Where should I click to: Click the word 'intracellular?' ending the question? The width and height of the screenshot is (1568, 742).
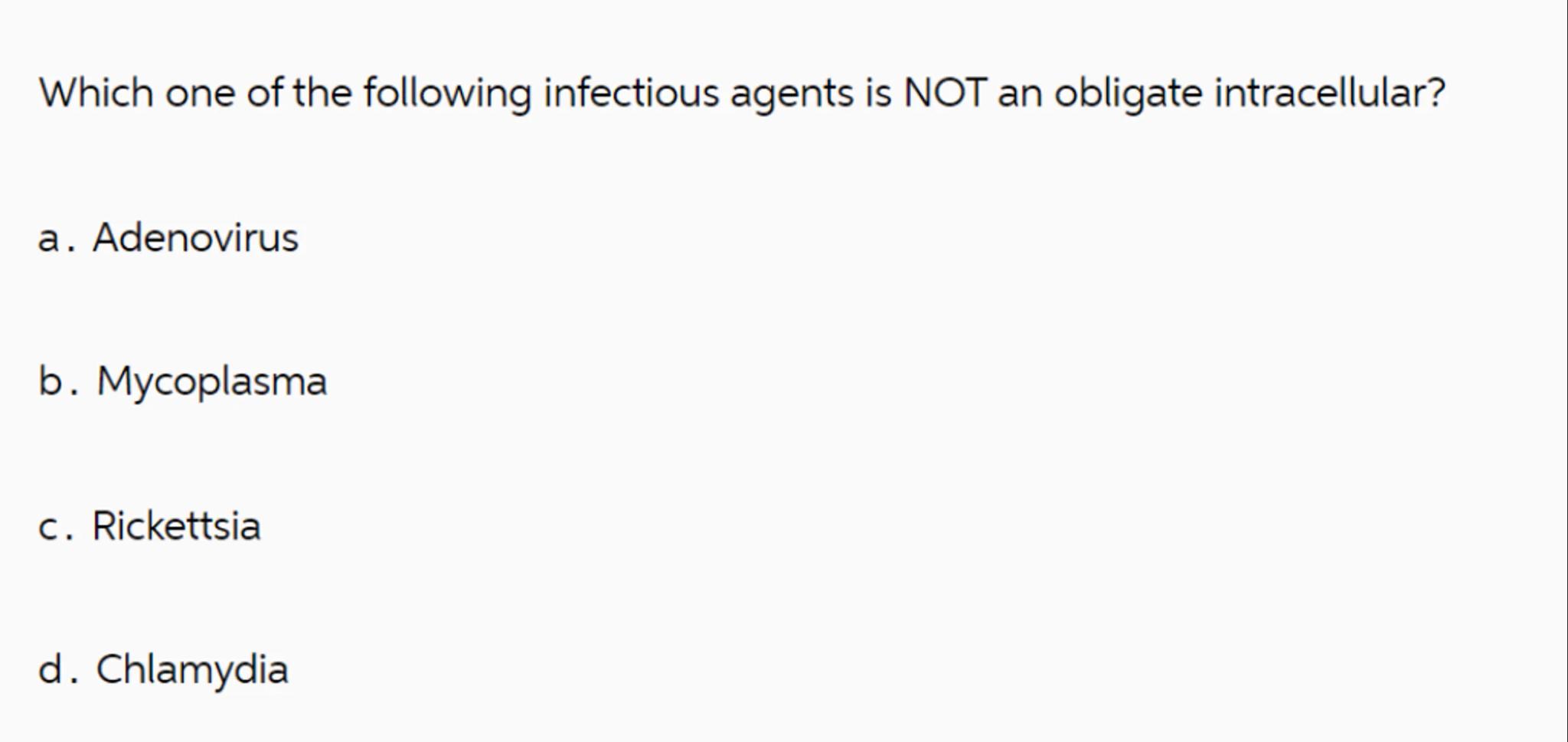coord(1330,93)
